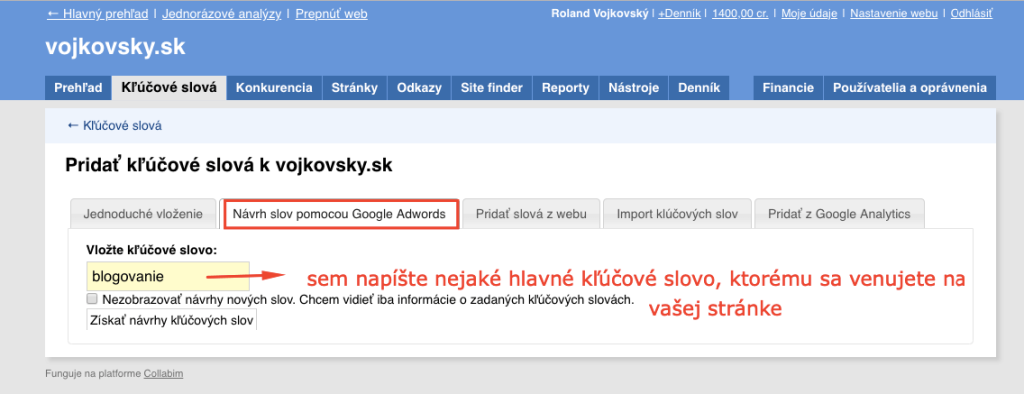Open the Collabim footer link

tap(163, 374)
